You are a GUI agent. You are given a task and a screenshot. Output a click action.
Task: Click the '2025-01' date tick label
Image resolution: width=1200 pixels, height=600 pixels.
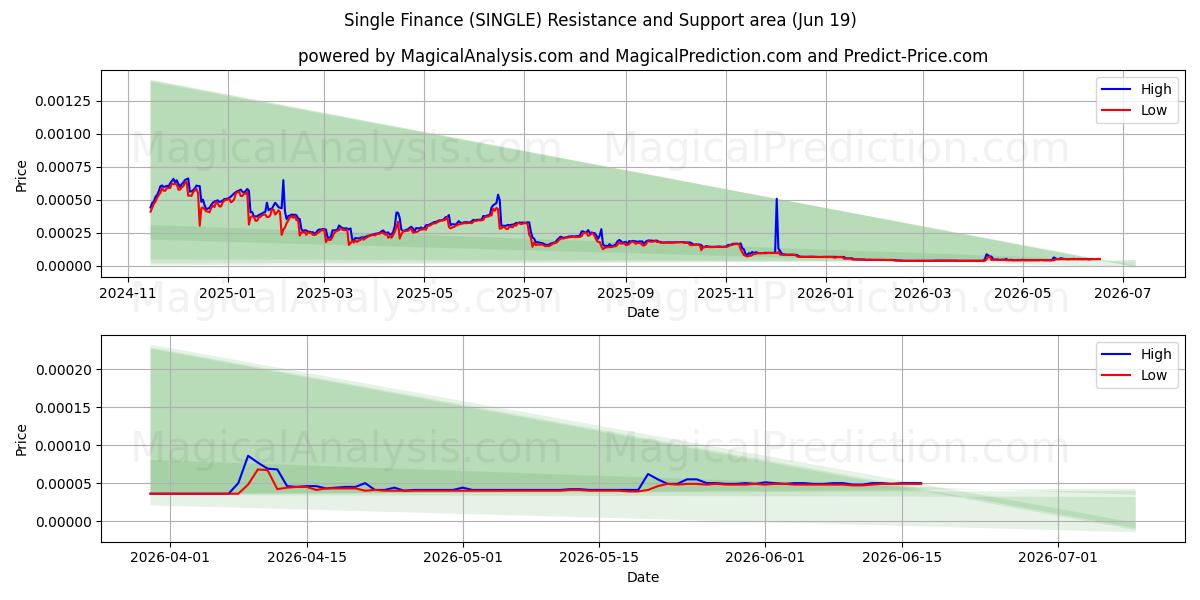pos(228,293)
